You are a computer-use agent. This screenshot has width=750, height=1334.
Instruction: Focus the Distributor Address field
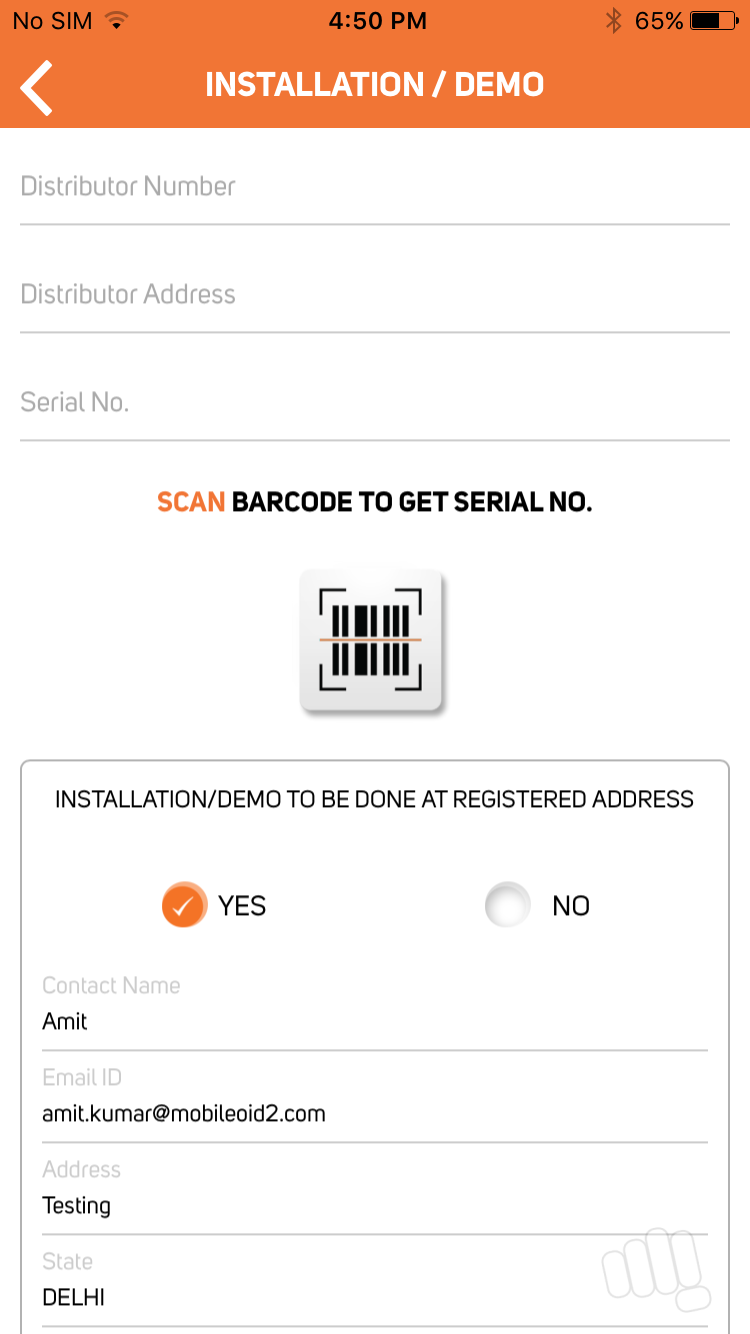375,295
